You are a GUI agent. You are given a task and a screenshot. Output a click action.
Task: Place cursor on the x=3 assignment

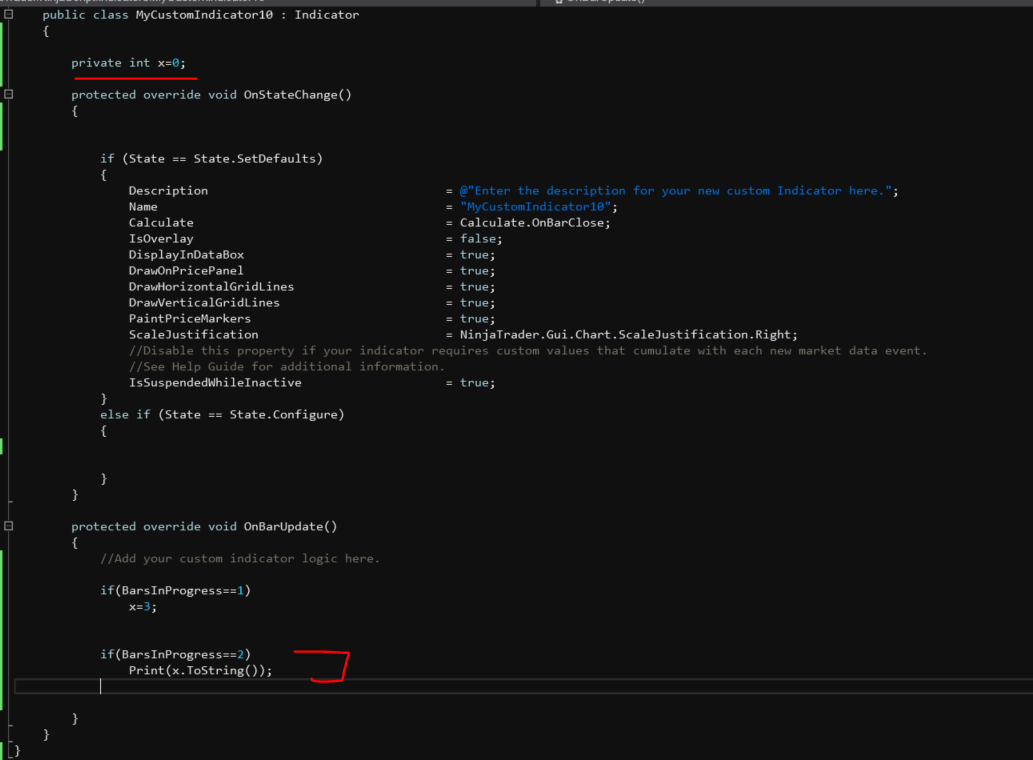(142, 607)
